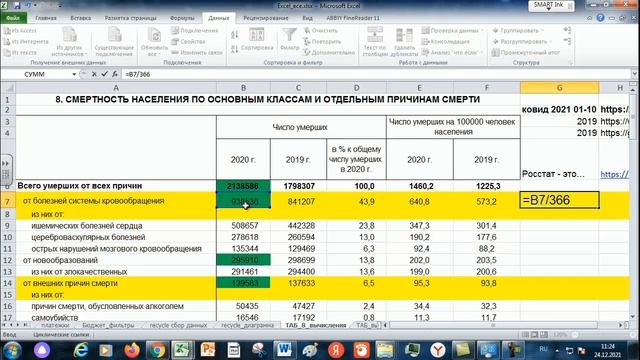Select Normal view button in the status bar
The width and height of the screenshot is (640, 360).
(525, 335)
